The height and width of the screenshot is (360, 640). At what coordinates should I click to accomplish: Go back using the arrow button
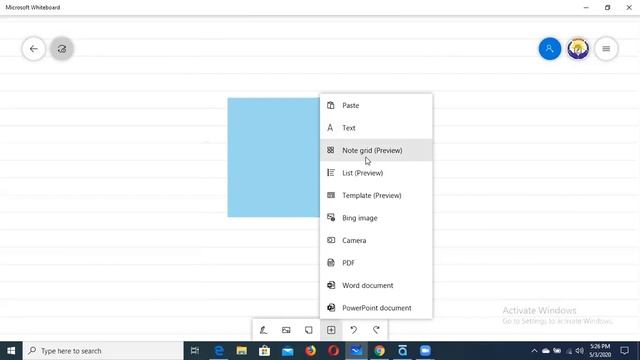[33, 49]
